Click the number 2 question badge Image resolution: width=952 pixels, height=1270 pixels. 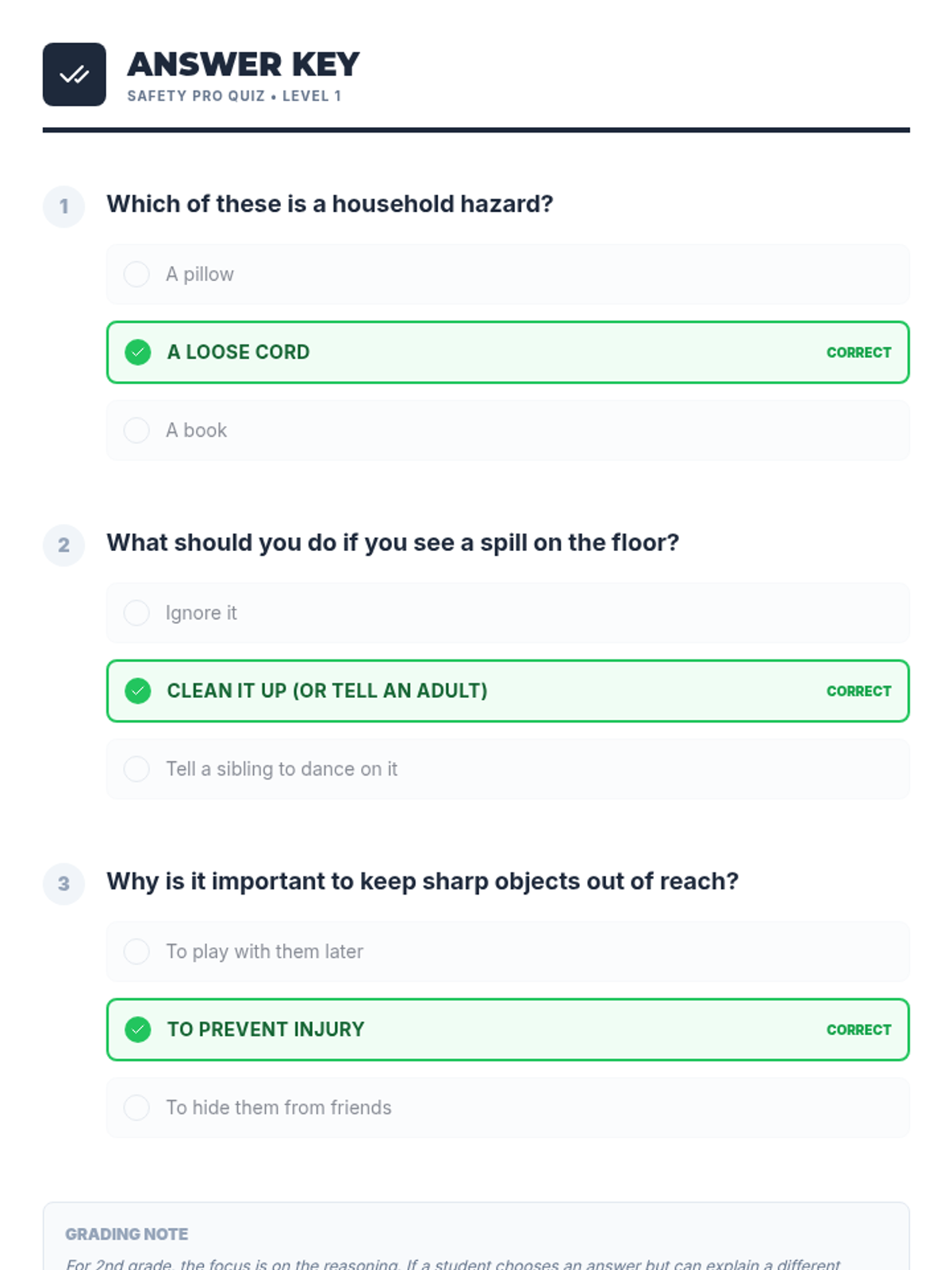pos(63,545)
